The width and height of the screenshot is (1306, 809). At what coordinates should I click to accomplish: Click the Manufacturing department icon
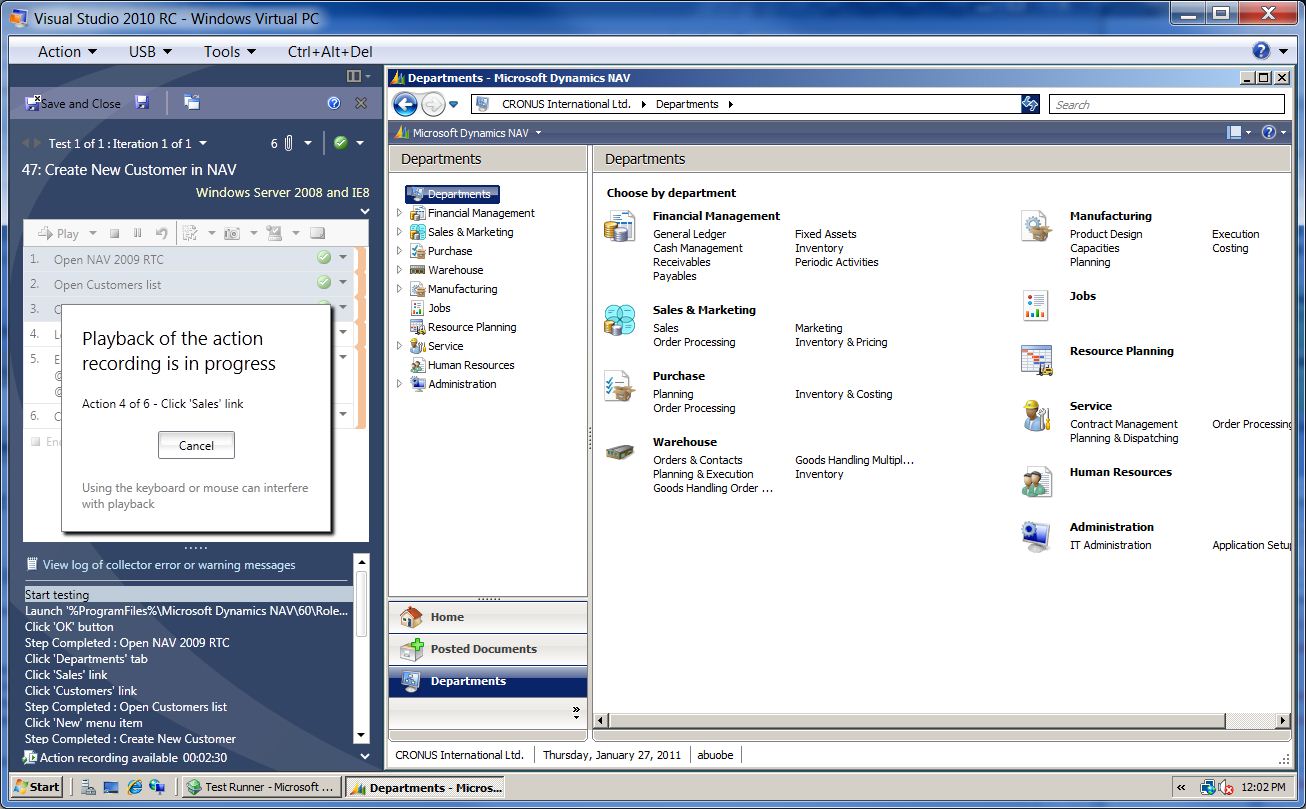coord(1037,226)
